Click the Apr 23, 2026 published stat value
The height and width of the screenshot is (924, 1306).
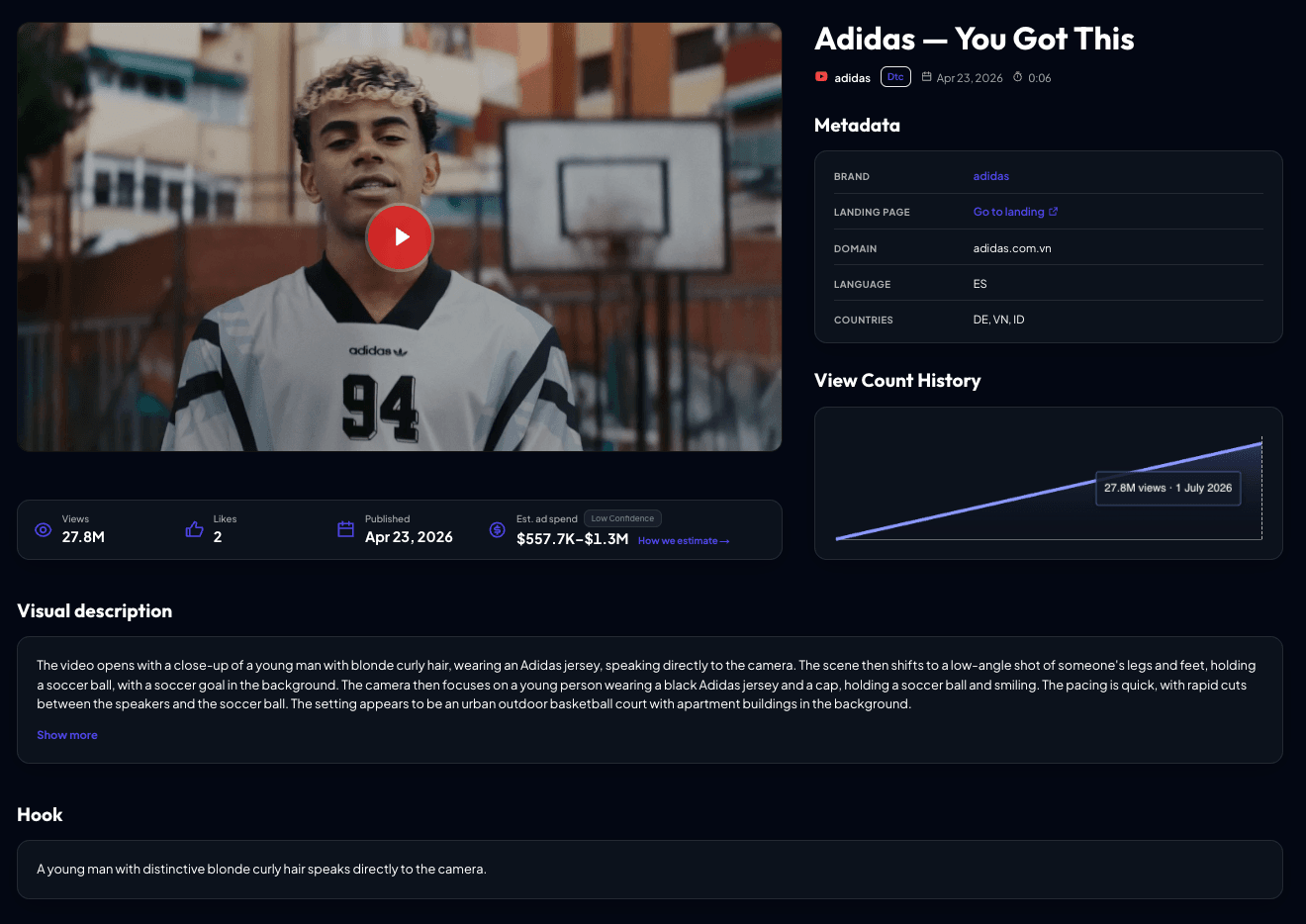(x=409, y=537)
